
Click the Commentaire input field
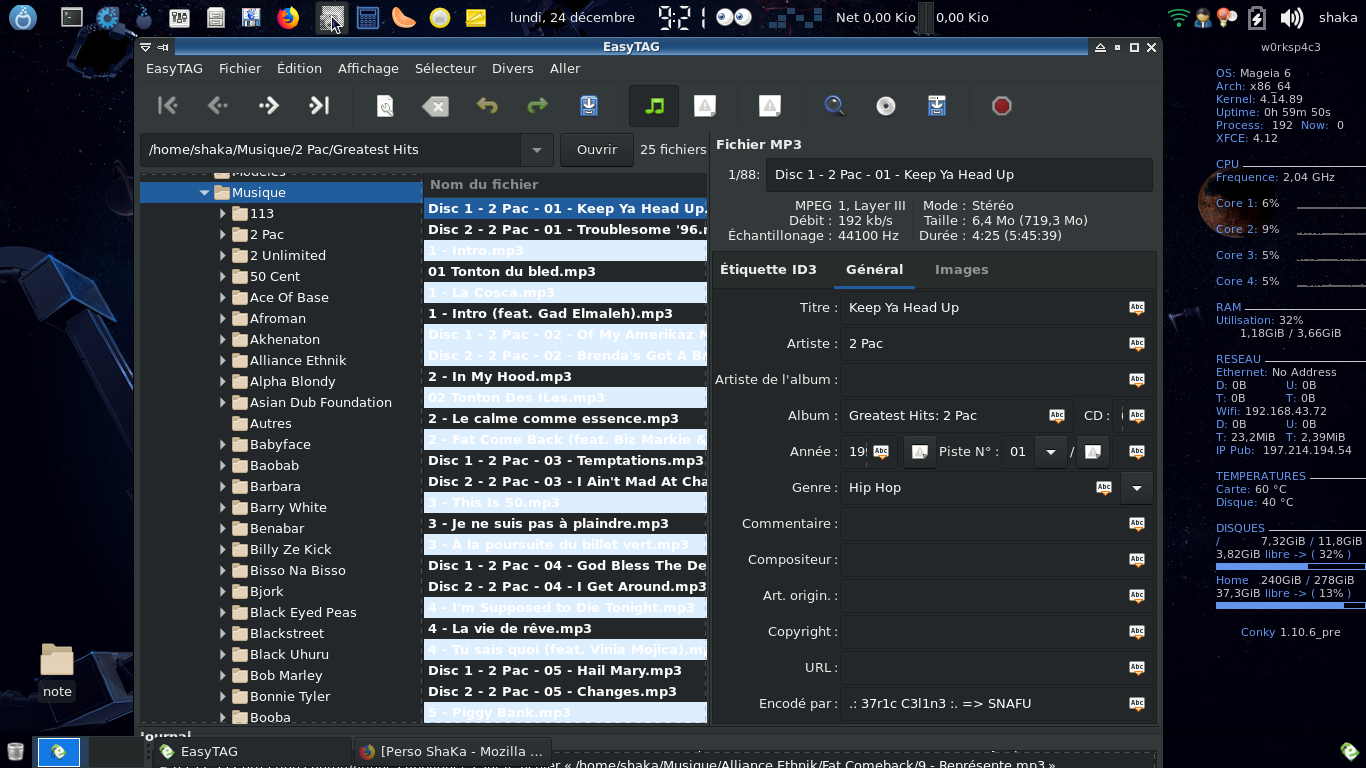click(983, 523)
